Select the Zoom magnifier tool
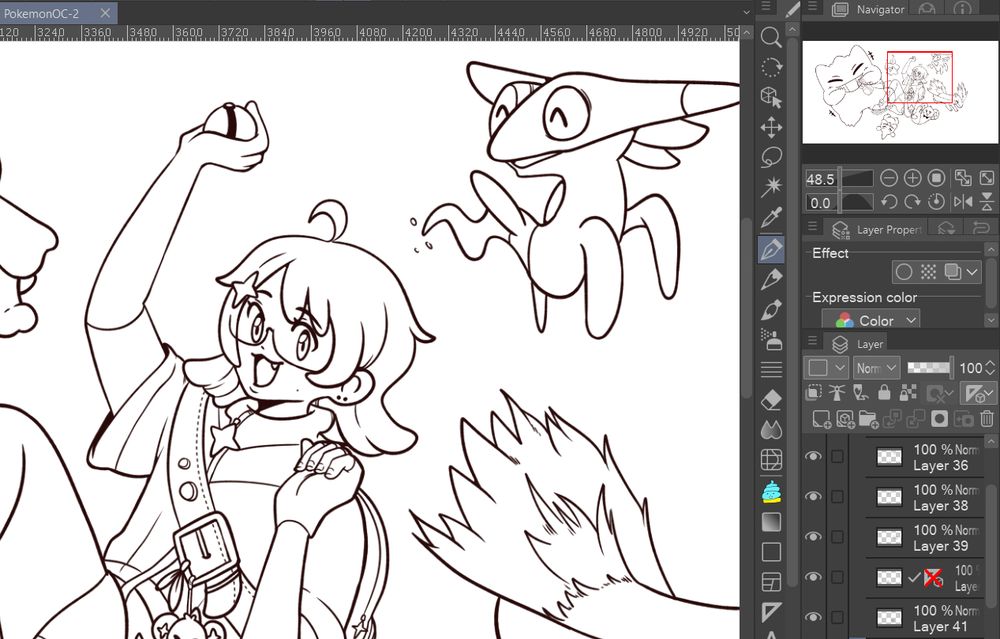This screenshot has width=1000, height=639. pyautogui.click(x=771, y=37)
